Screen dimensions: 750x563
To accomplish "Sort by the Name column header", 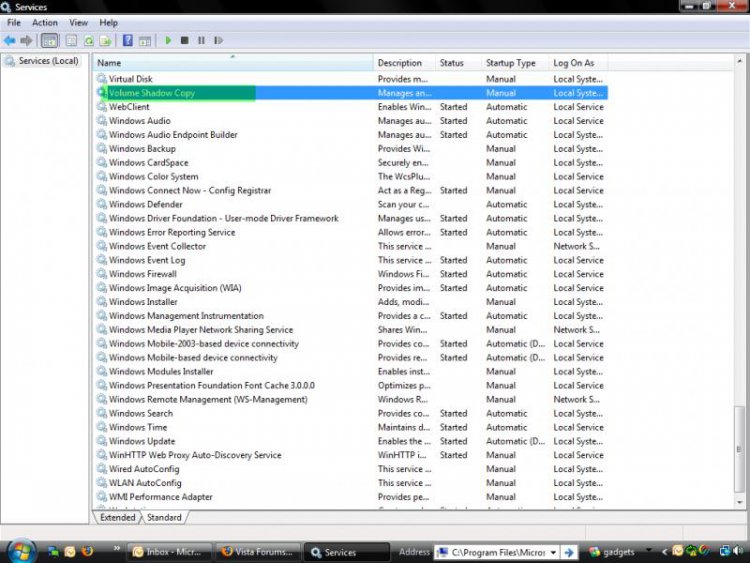I will tap(233, 63).
